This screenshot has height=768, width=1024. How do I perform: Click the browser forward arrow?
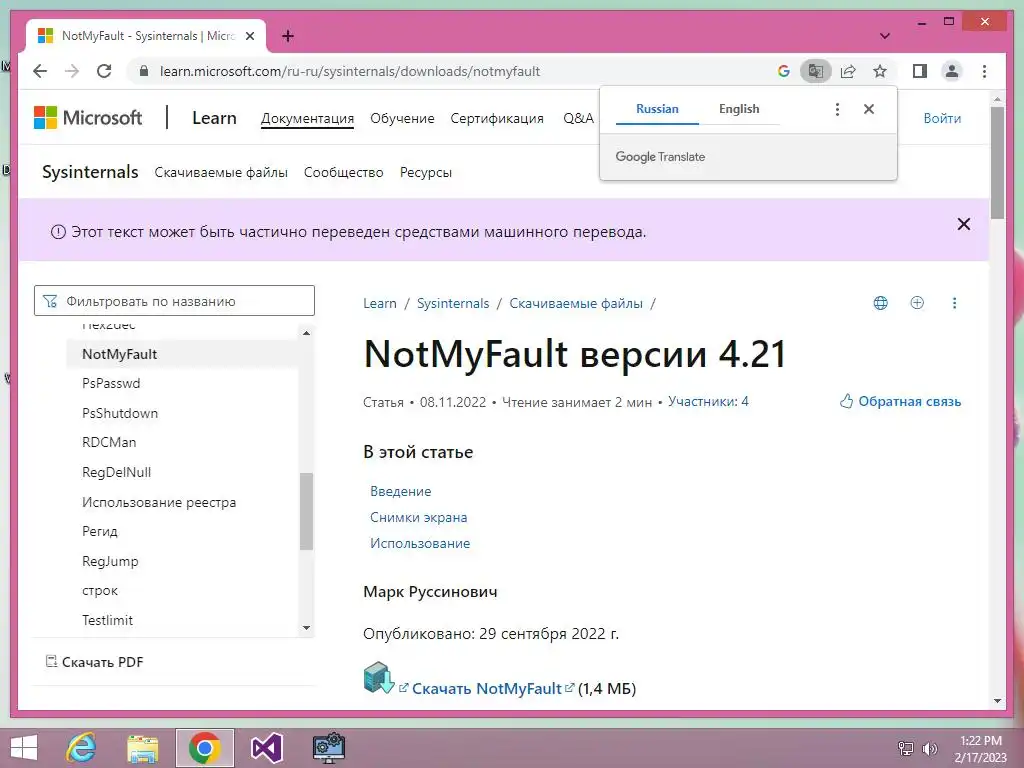tap(72, 71)
